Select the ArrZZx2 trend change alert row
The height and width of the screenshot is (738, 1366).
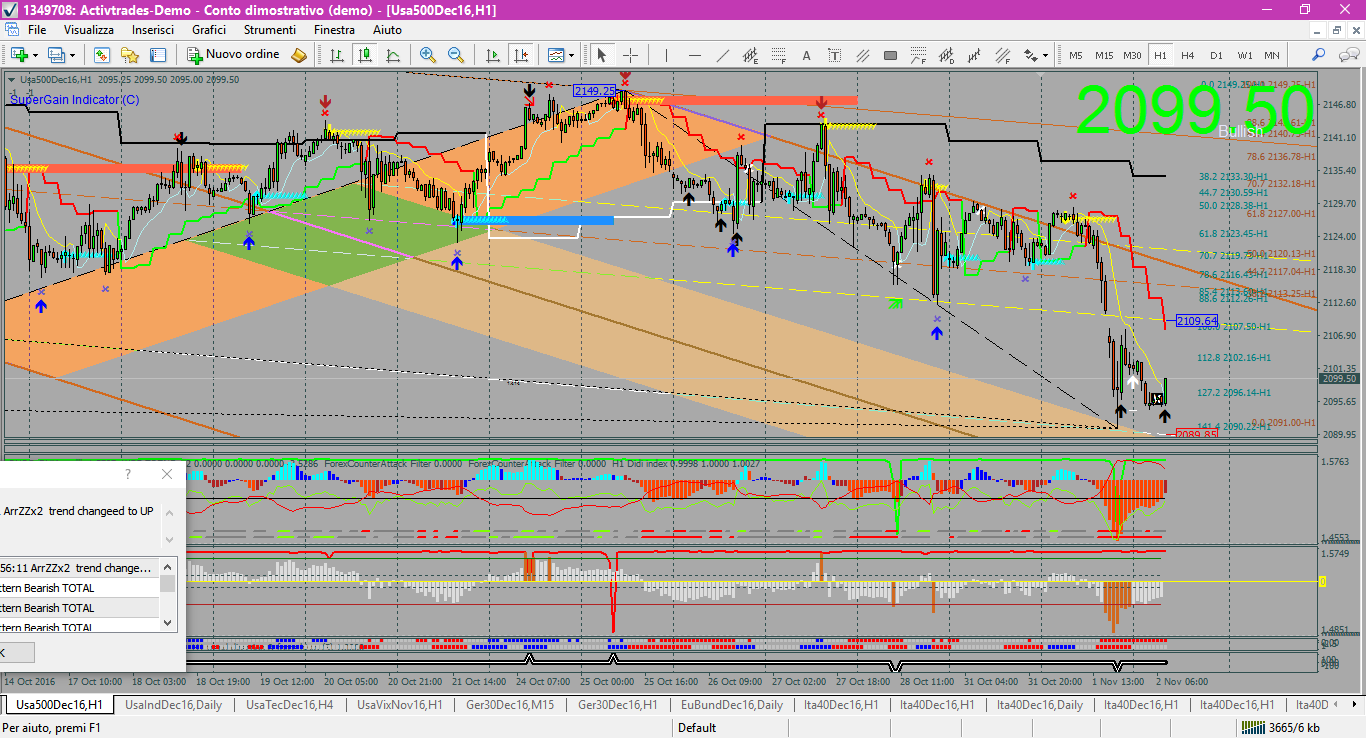click(79, 568)
